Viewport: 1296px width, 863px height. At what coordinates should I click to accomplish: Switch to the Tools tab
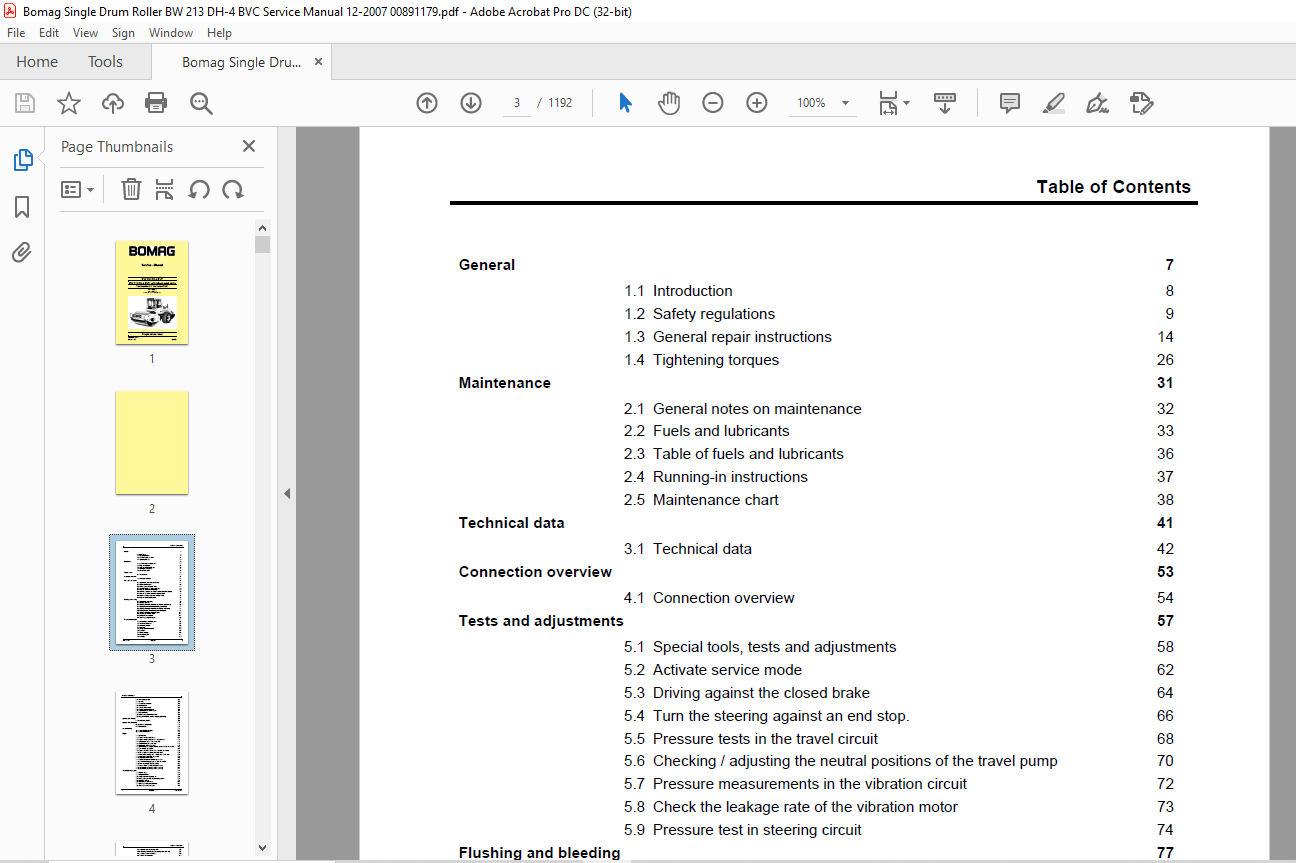105,62
